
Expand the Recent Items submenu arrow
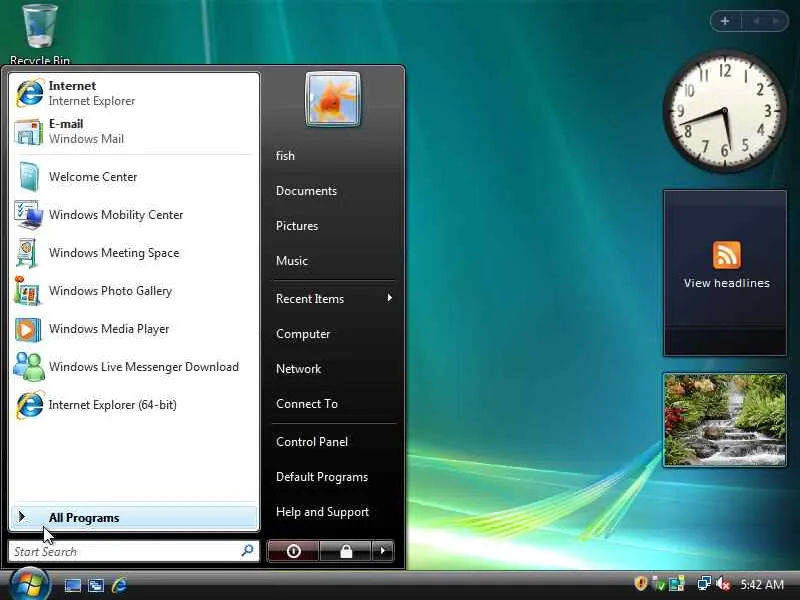point(389,297)
